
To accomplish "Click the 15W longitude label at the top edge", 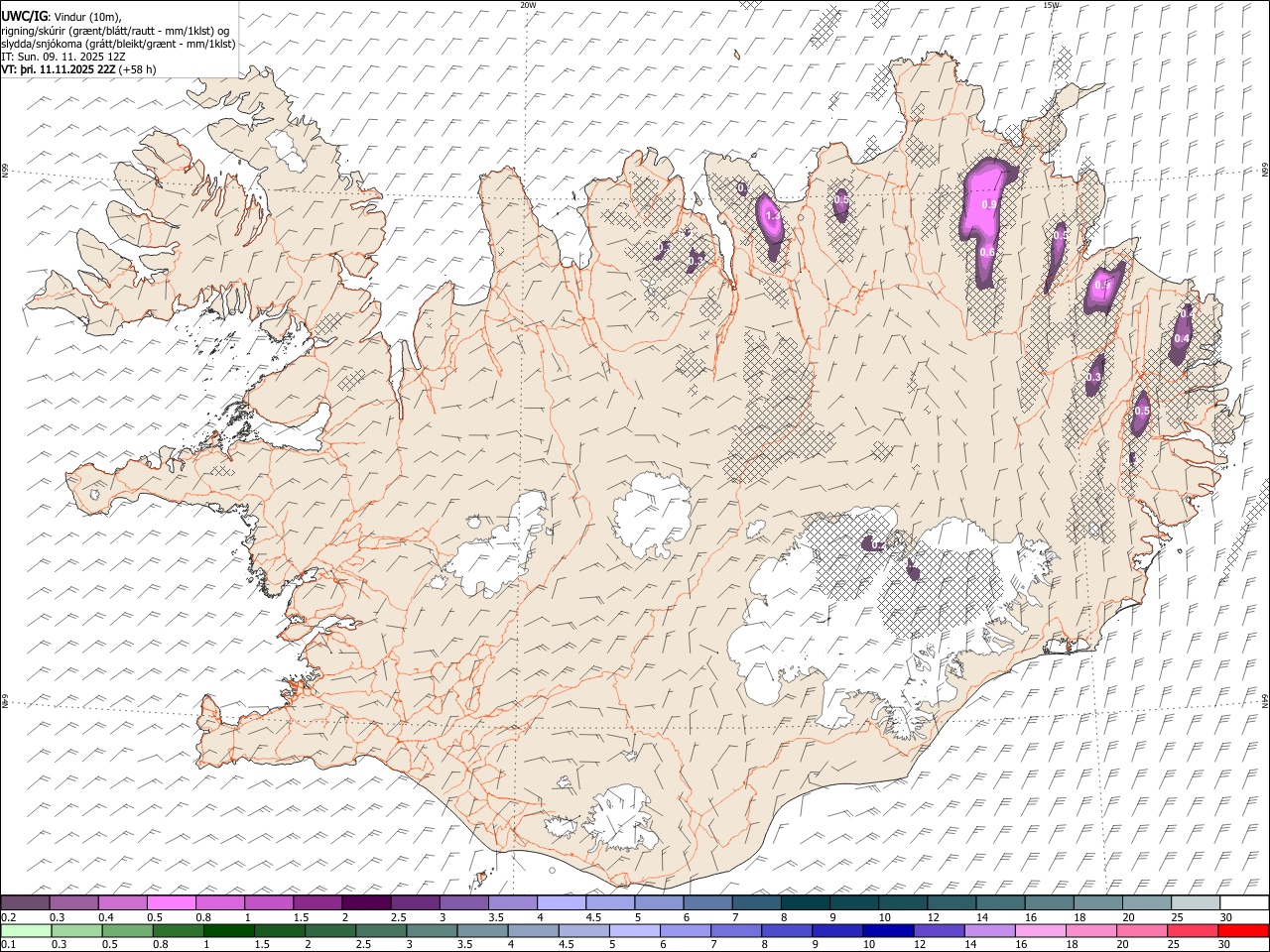I will click(1051, 5).
